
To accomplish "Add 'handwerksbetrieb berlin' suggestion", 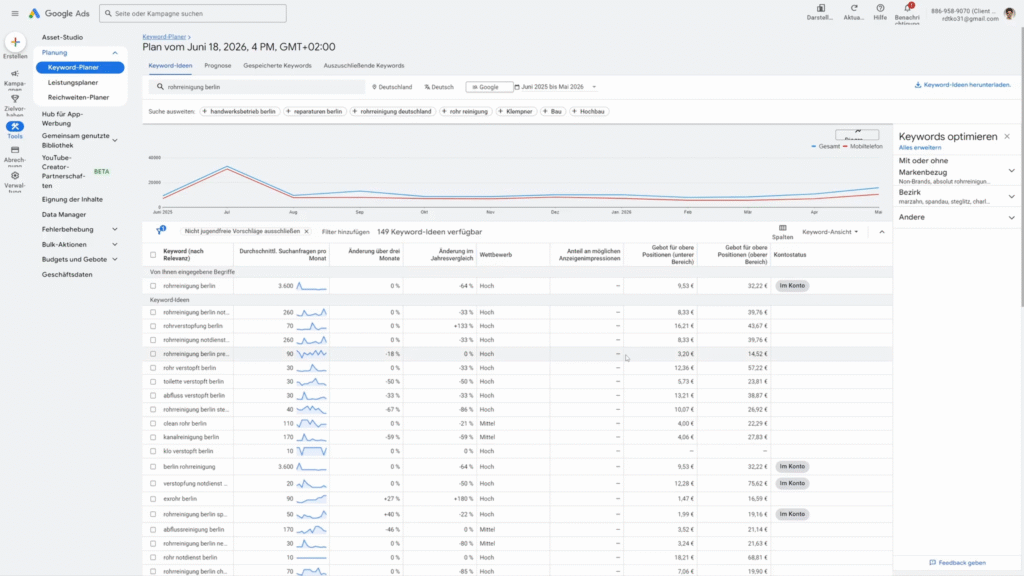I will [239, 112].
